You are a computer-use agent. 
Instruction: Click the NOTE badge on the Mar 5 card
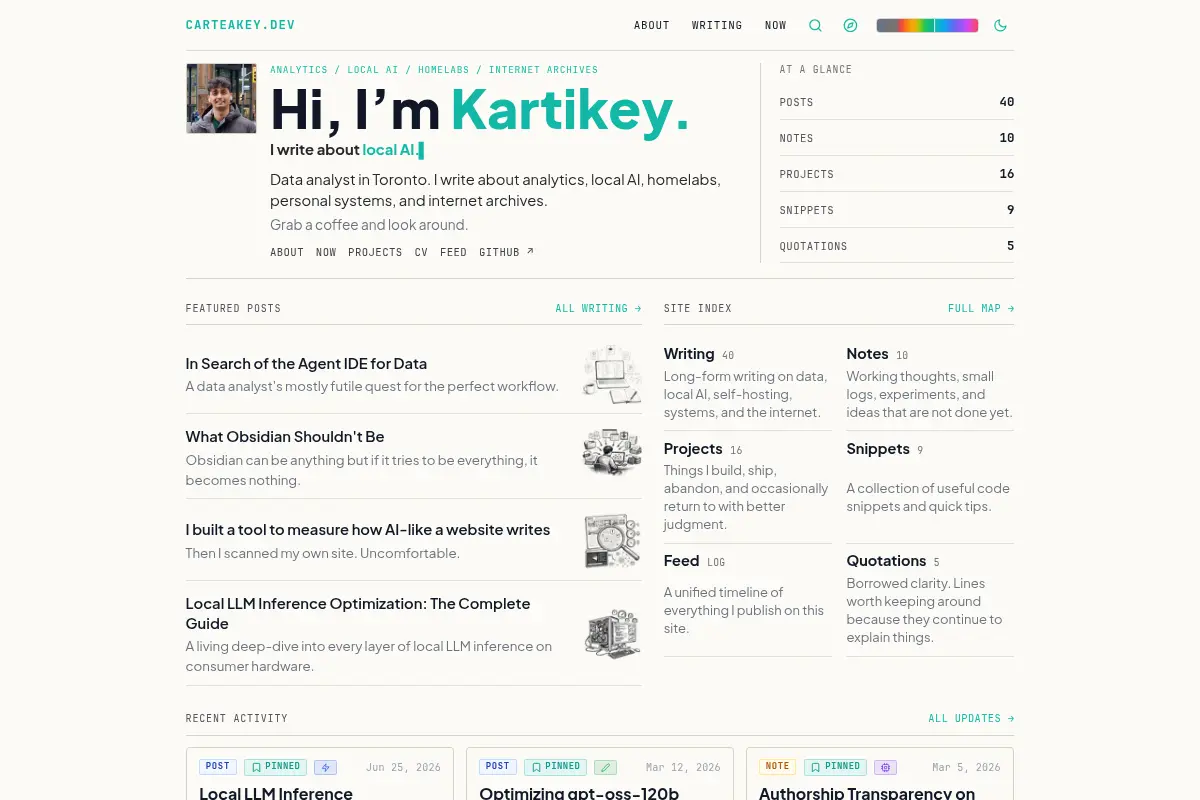(x=778, y=767)
